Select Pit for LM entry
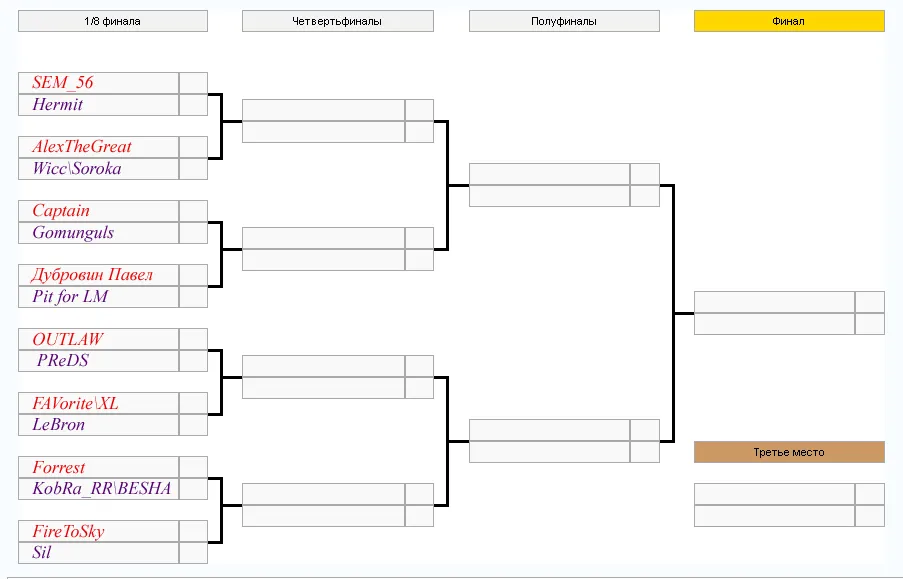Screen dimensions: 903x579 tap(70, 297)
